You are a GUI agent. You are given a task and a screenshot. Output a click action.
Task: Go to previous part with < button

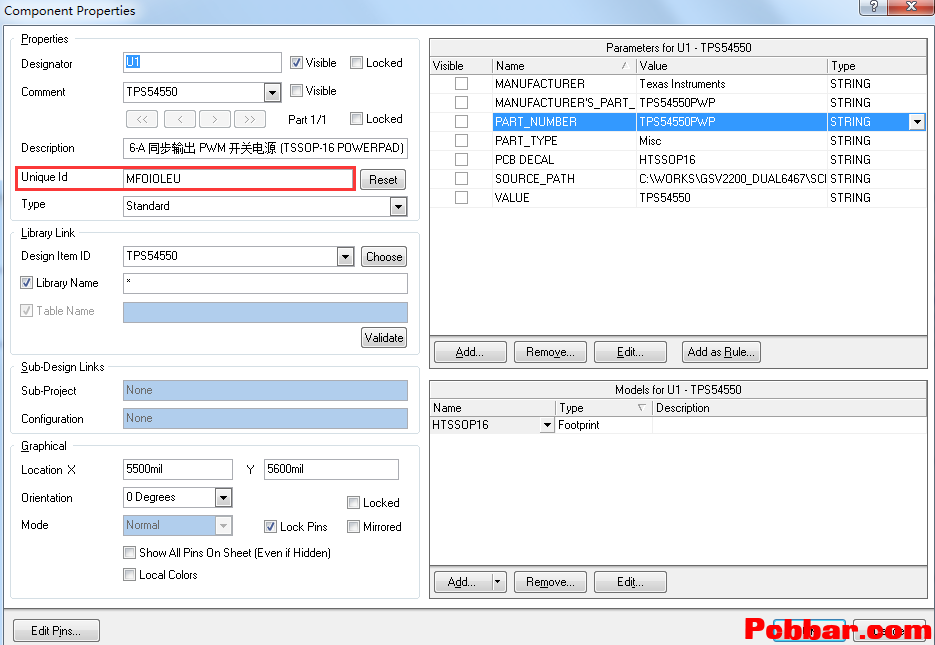(179, 119)
